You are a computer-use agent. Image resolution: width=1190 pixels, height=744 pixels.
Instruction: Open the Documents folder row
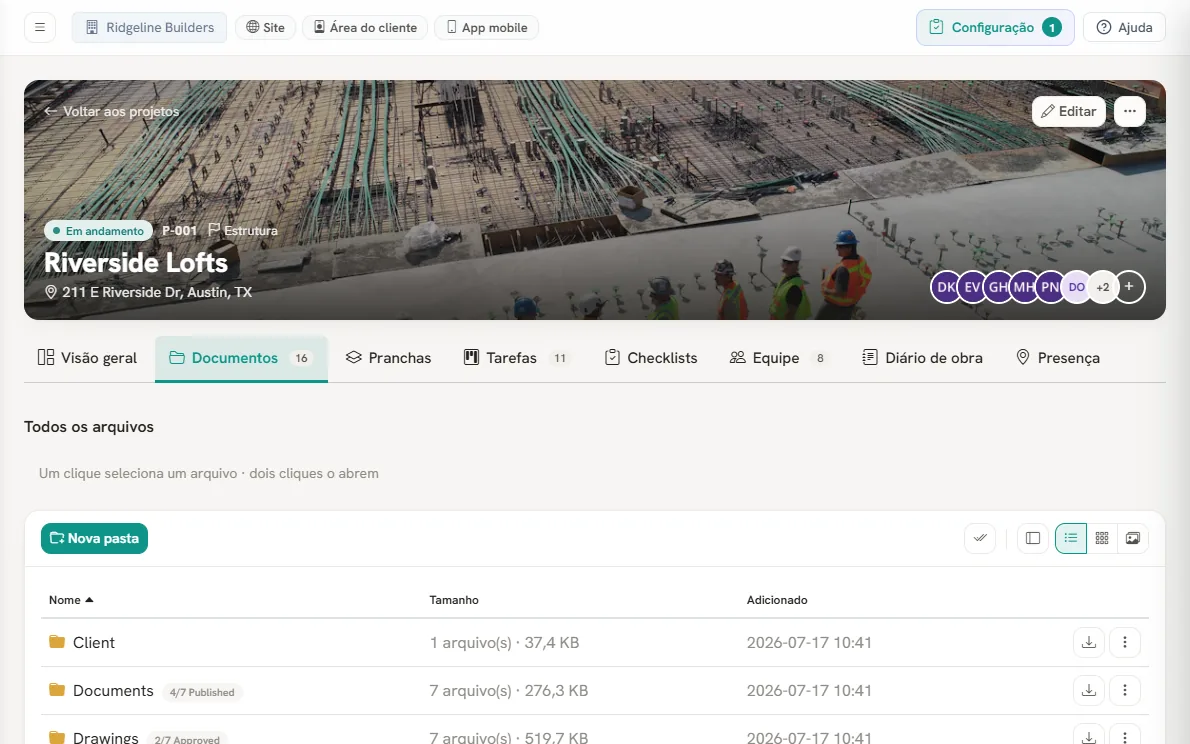595,691
